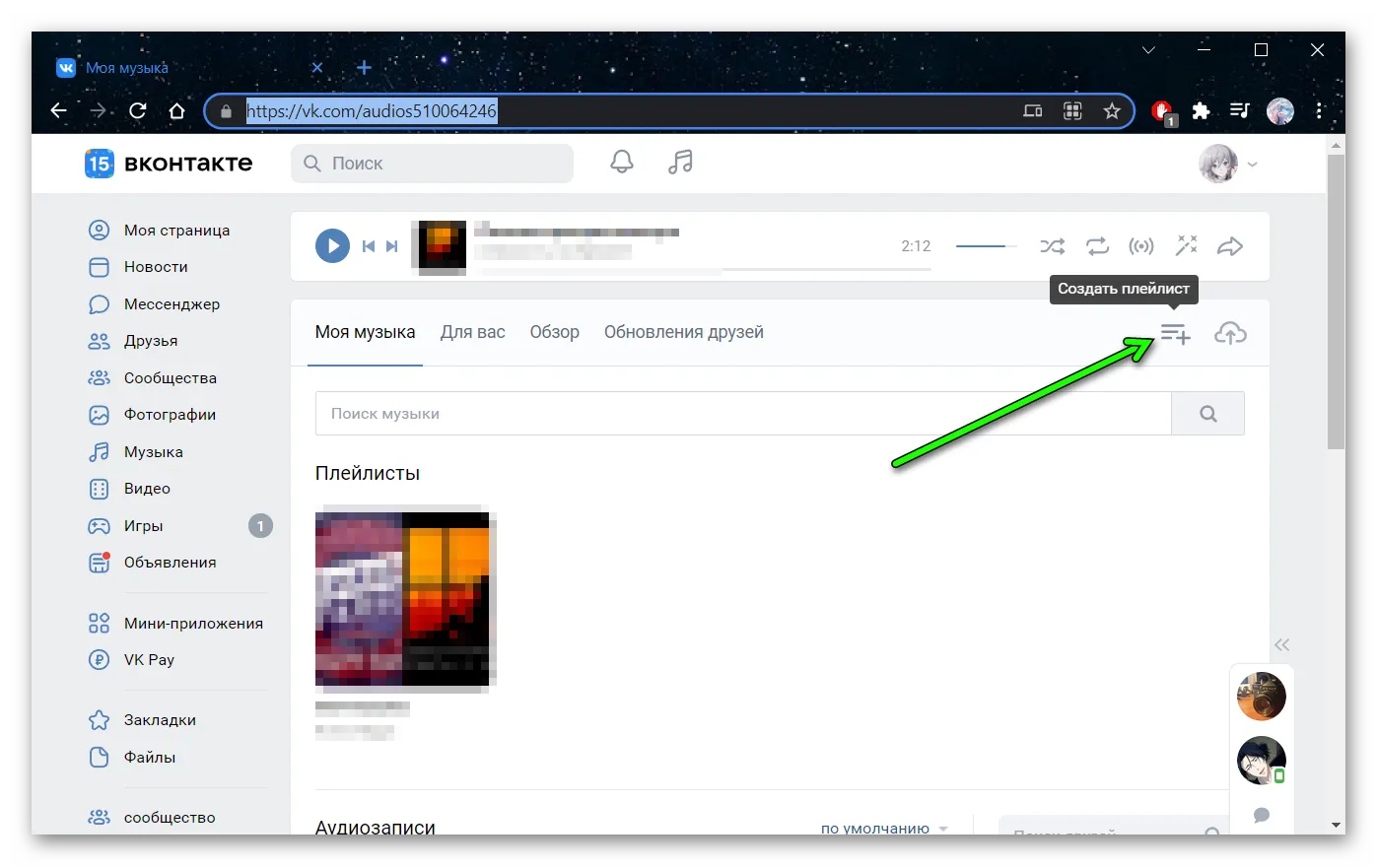Open сообщество shortcut in the sidebar
The width and height of the screenshot is (1377, 868).
[170, 818]
